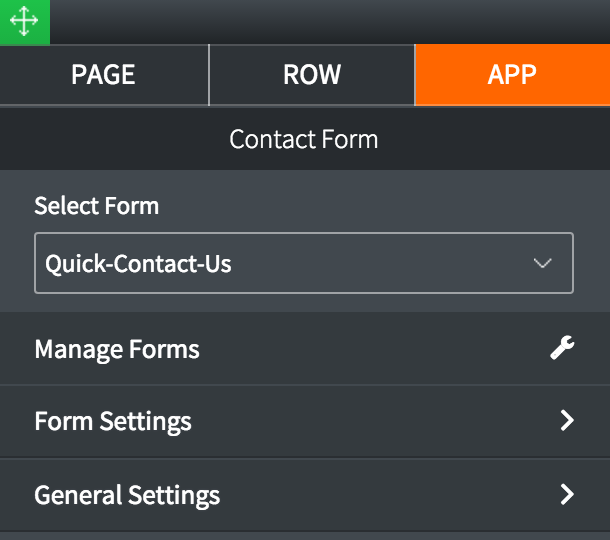The image size is (610, 540).
Task: Click blank space right of Select Form label
Action: click(380, 206)
